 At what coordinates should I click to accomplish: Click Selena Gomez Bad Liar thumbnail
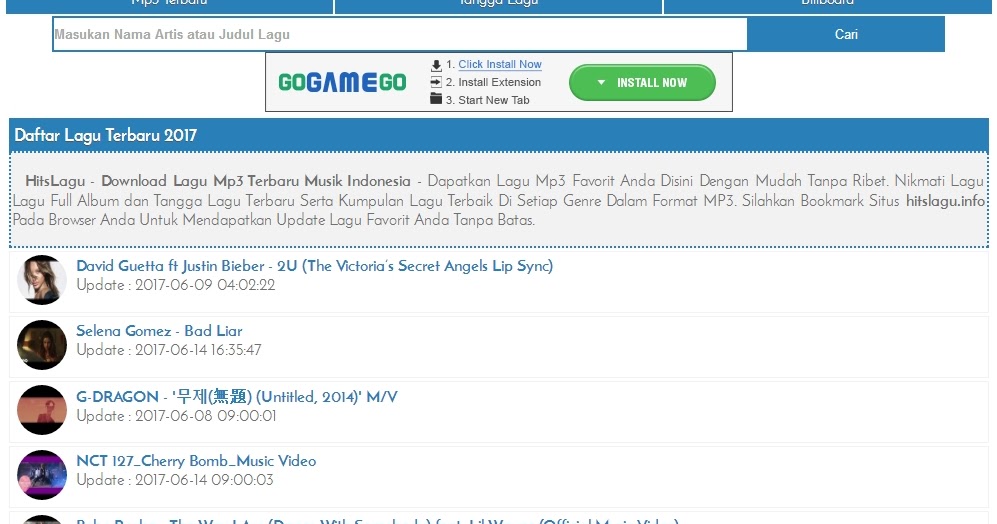click(x=42, y=345)
